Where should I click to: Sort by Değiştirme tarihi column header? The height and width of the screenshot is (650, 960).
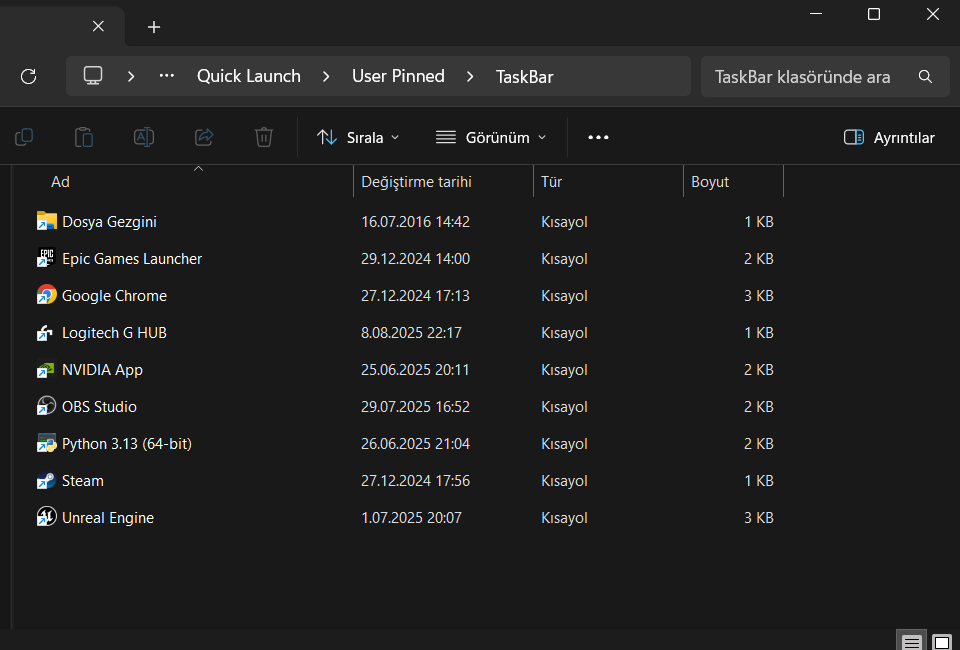point(443,181)
